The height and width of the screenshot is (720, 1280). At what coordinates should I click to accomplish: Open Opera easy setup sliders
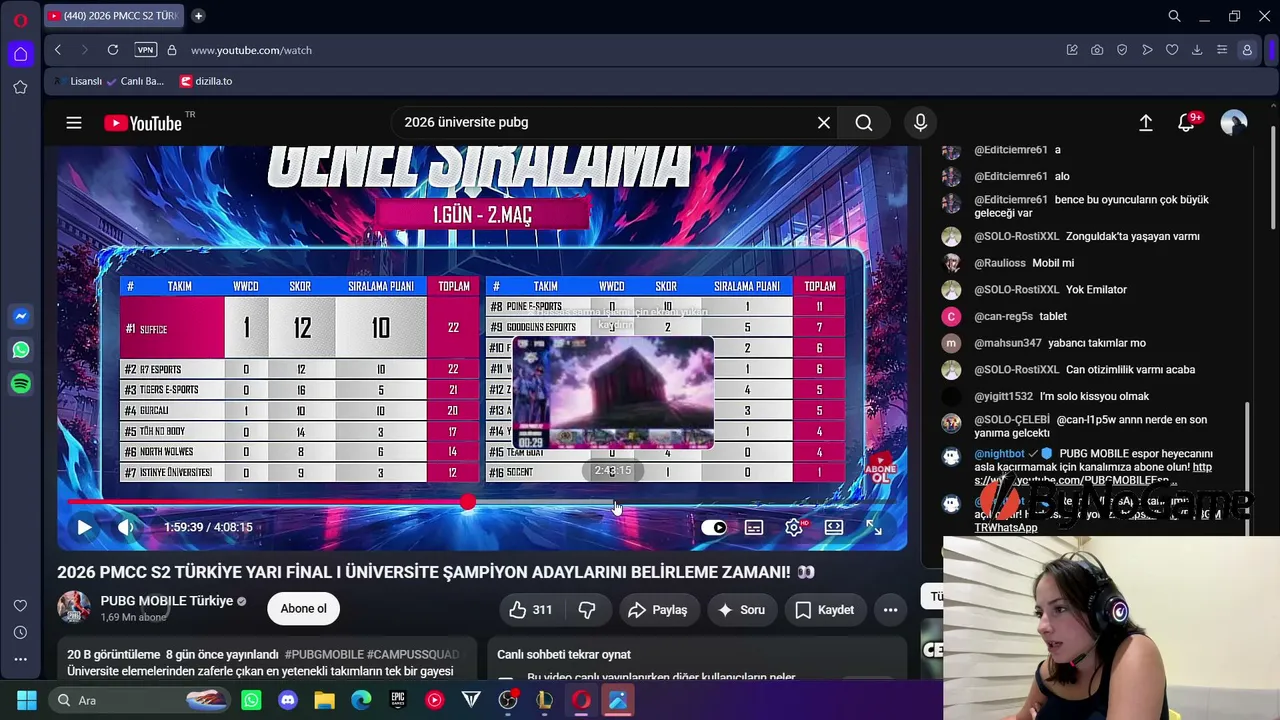tap(1222, 50)
